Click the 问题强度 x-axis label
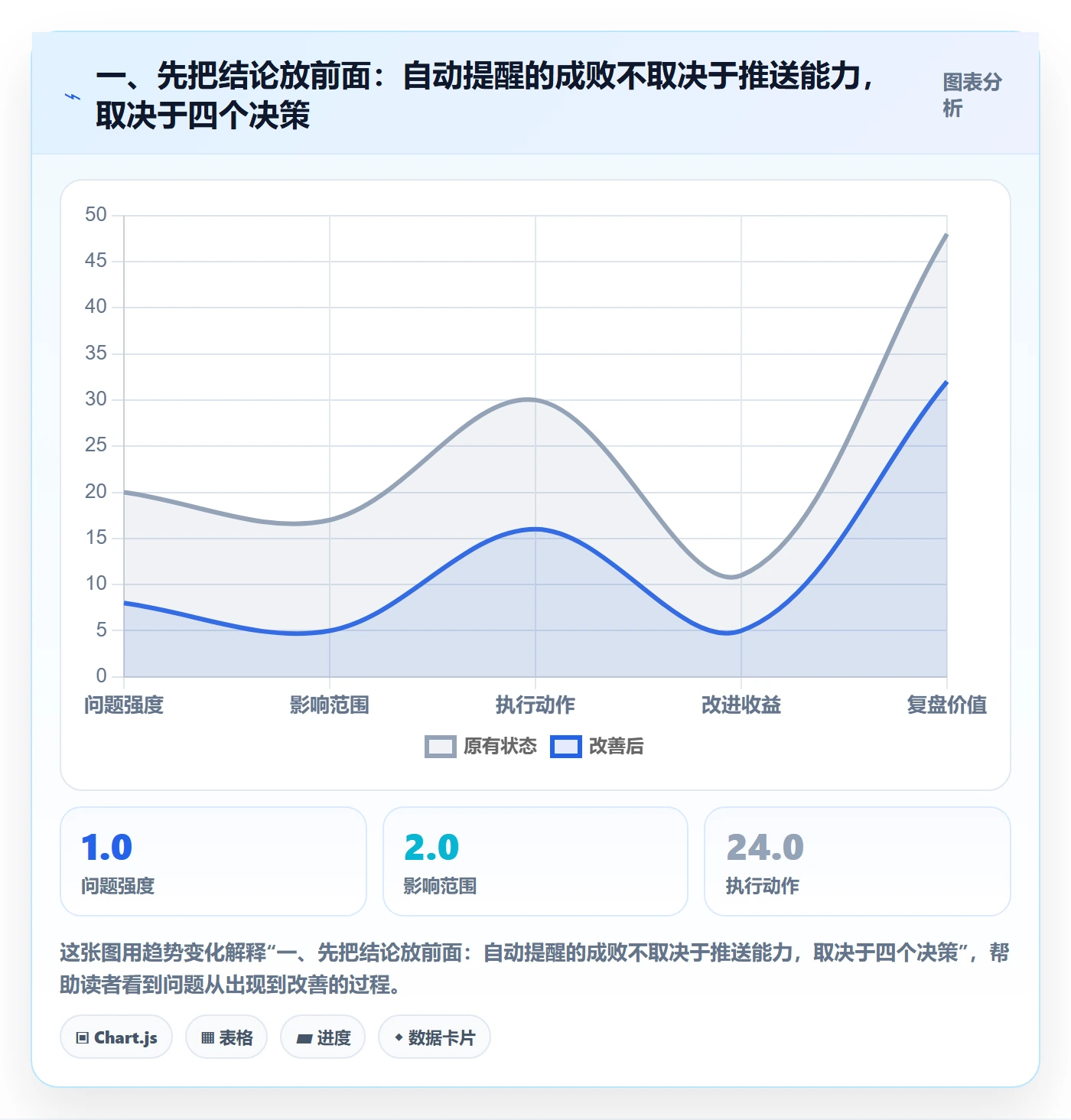The width and height of the screenshot is (1071, 1120). click(124, 705)
